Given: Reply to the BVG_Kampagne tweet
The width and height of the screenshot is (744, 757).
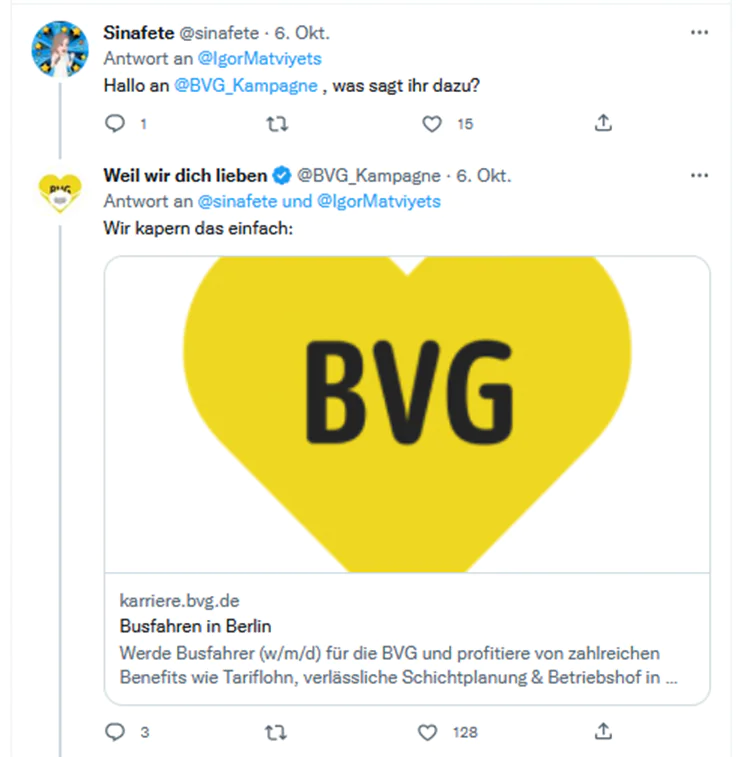Looking at the screenshot, I should click(116, 732).
